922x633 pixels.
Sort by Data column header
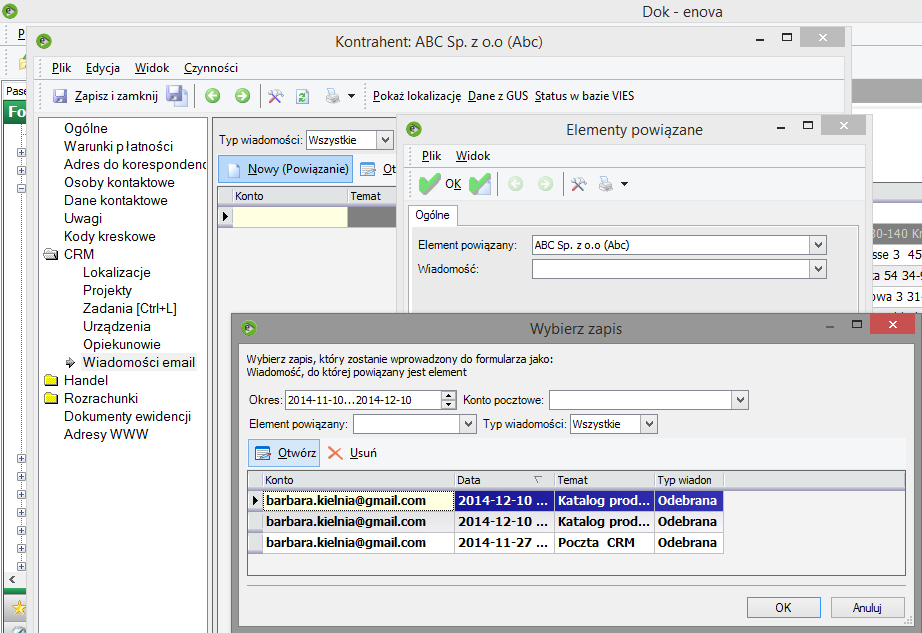point(504,480)
